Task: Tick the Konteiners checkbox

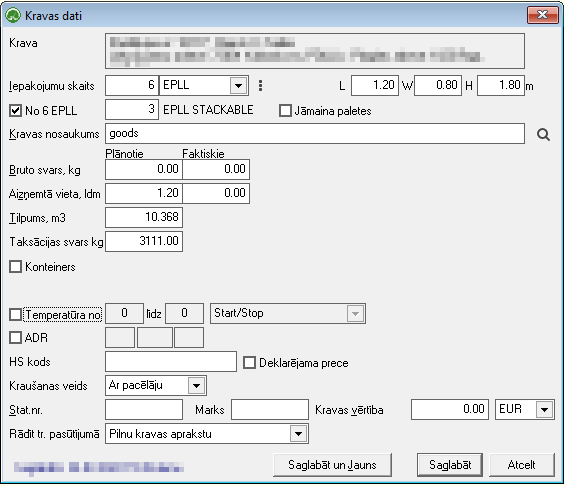Action: 15,267
